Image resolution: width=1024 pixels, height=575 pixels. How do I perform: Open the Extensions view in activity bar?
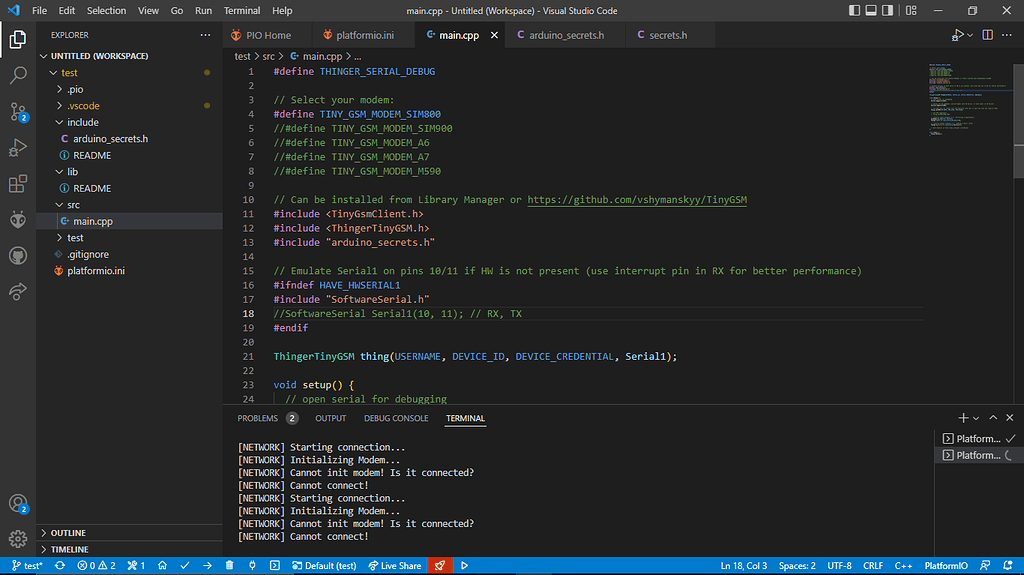coord(17,184)
